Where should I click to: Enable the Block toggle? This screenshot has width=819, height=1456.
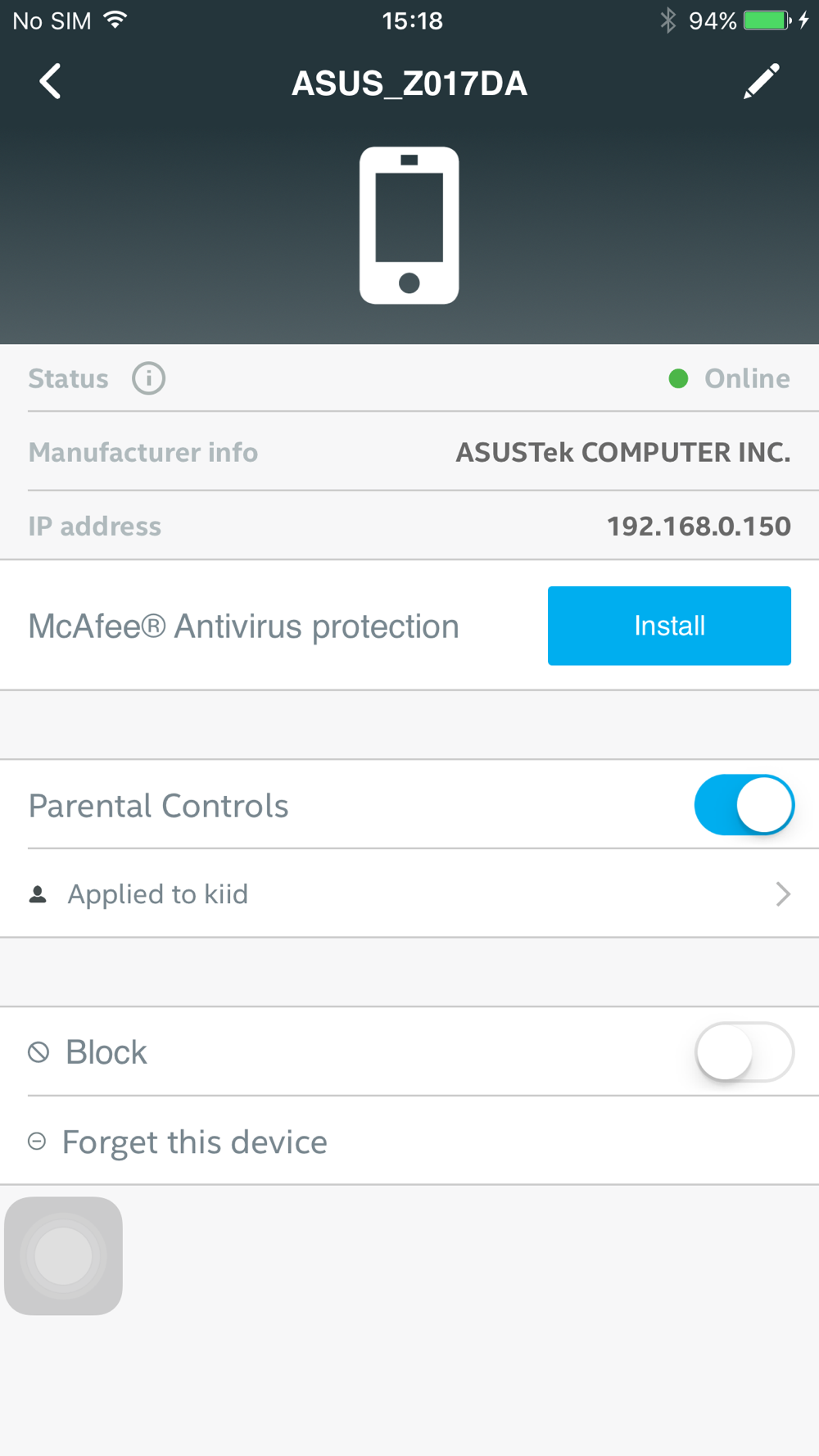pos(744,1052)
